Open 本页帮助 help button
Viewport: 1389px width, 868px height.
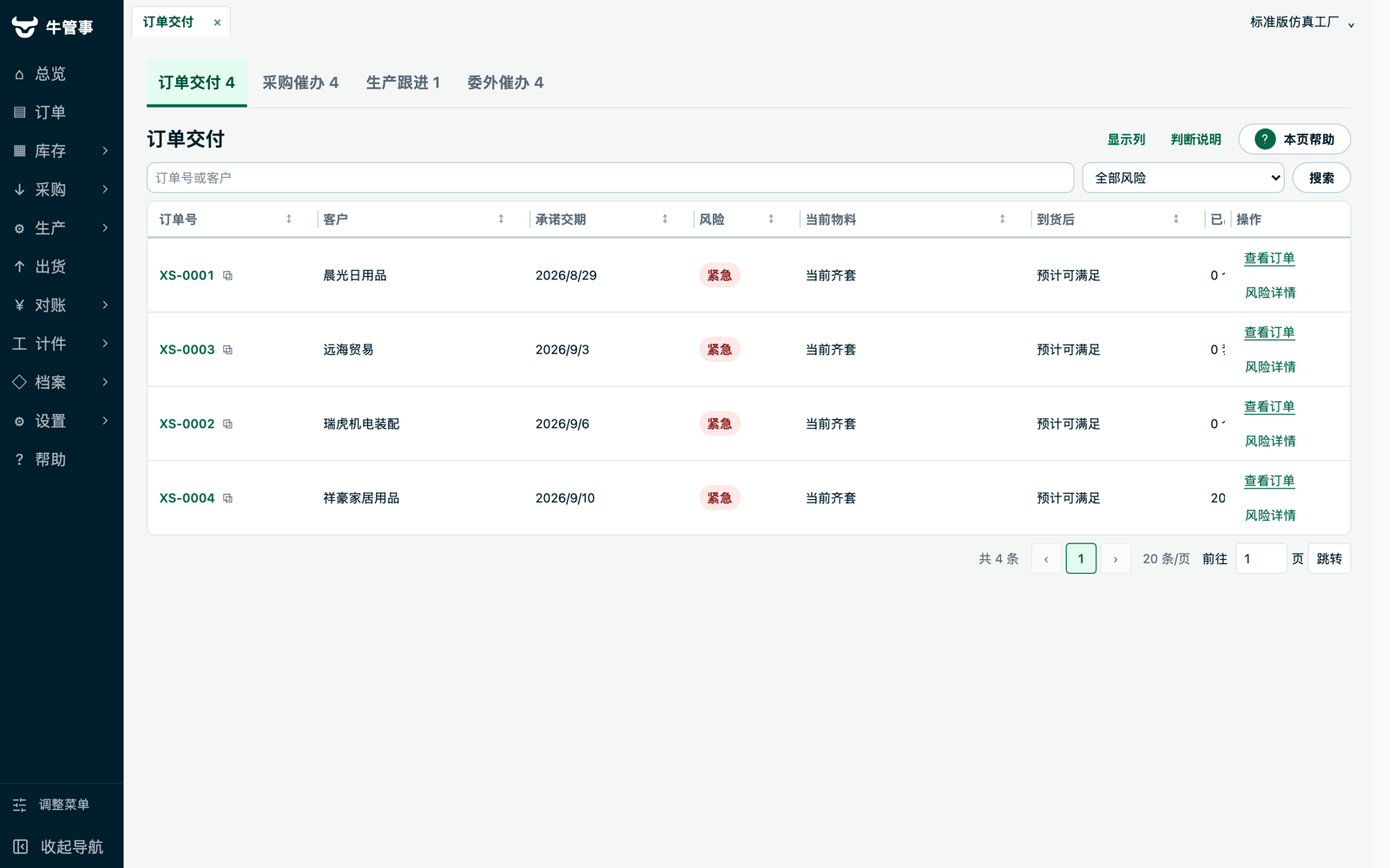coord(1294,140)
